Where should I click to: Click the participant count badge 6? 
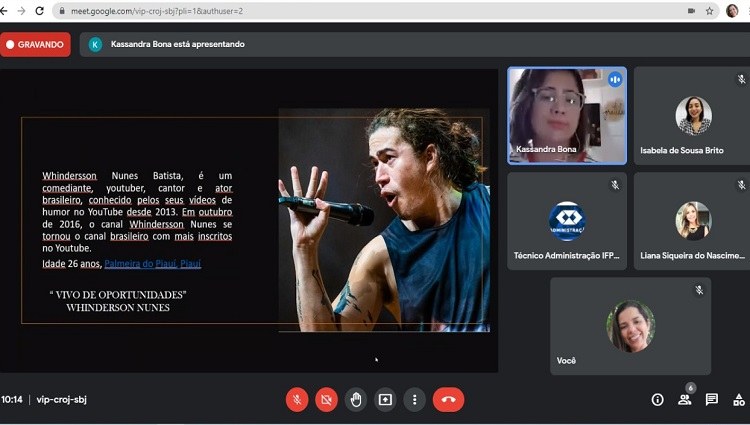pyautogui.click(x=690, y=388)
